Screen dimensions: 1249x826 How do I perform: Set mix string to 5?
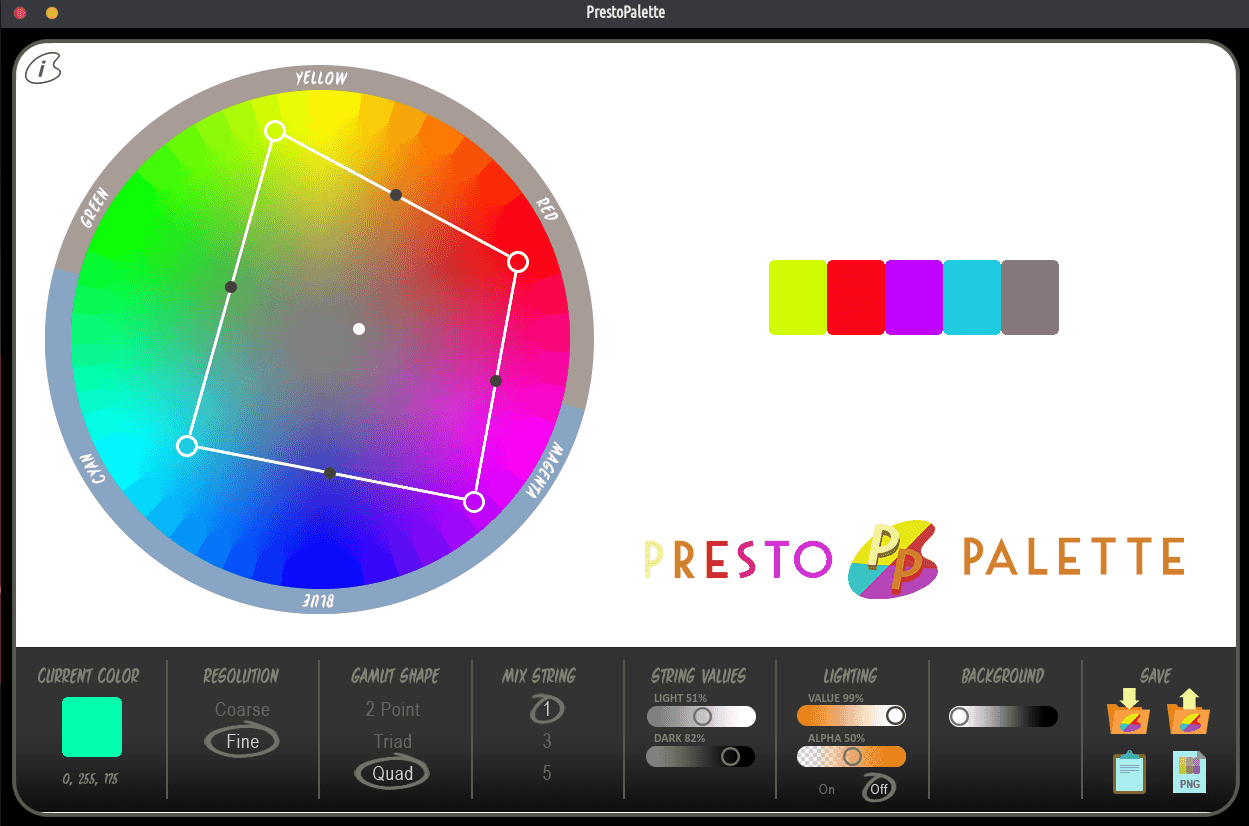click(546, 773)
